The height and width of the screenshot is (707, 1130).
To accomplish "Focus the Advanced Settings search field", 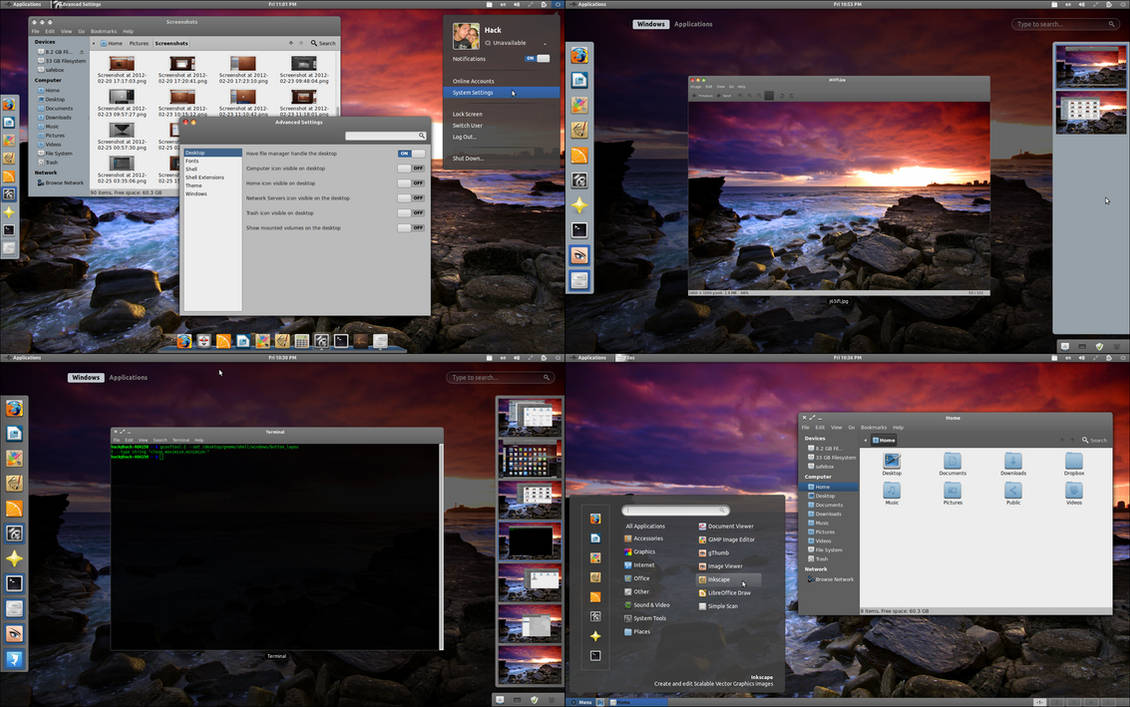I will coord(386,135).
